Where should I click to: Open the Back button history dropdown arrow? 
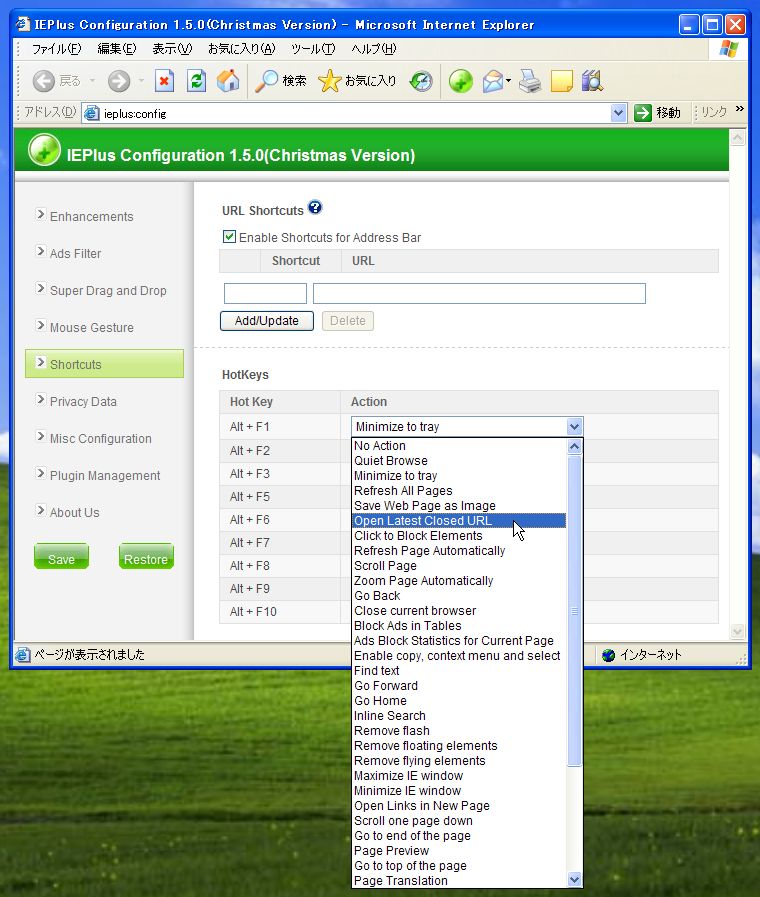point(92,81)
